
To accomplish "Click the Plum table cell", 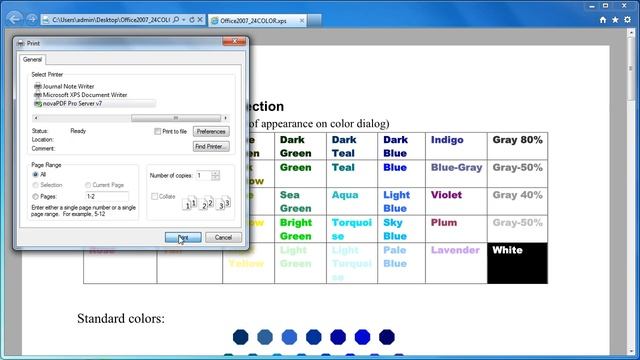I will [456, 229].
